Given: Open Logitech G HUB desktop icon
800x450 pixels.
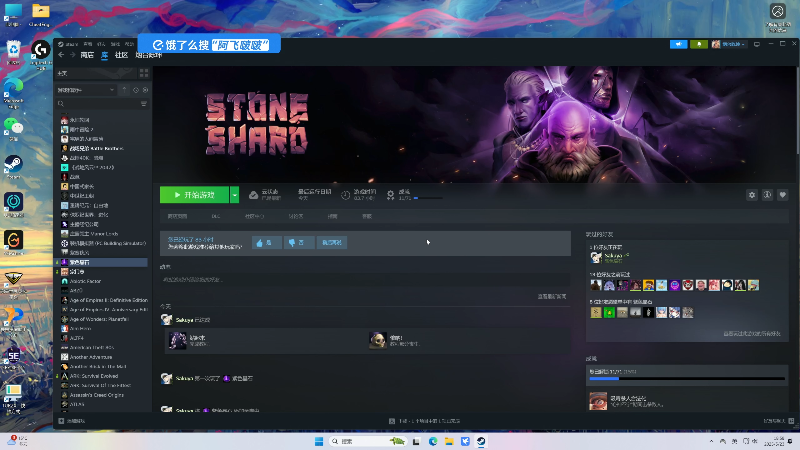Looking at the screenshot, I should (x=41, y=54).
